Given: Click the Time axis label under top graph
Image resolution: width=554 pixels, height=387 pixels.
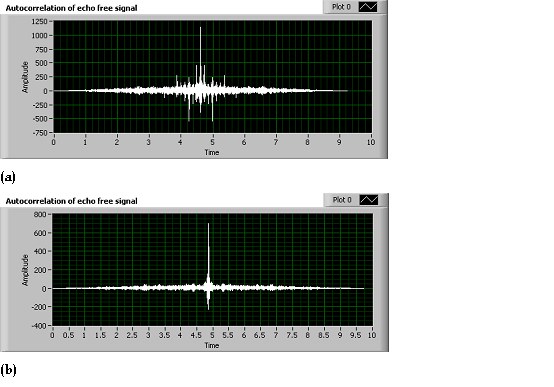Looking at the screenshot, I should [x=212, y=152].
